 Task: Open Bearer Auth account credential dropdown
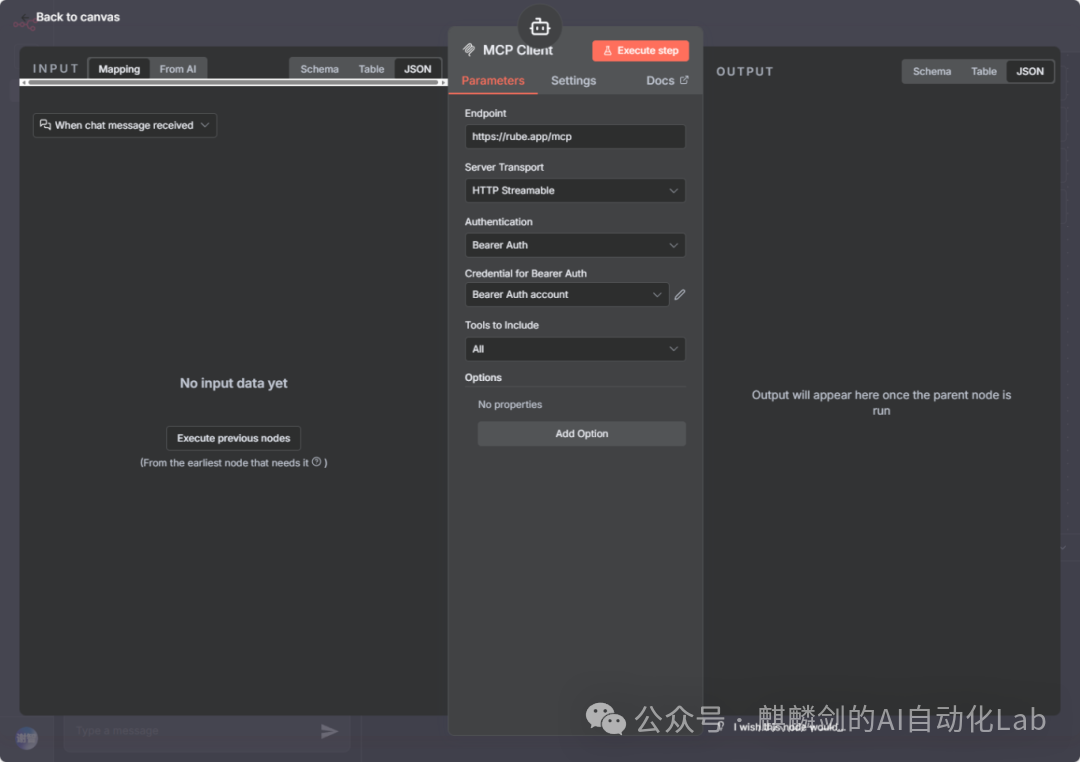pos(567,295)
